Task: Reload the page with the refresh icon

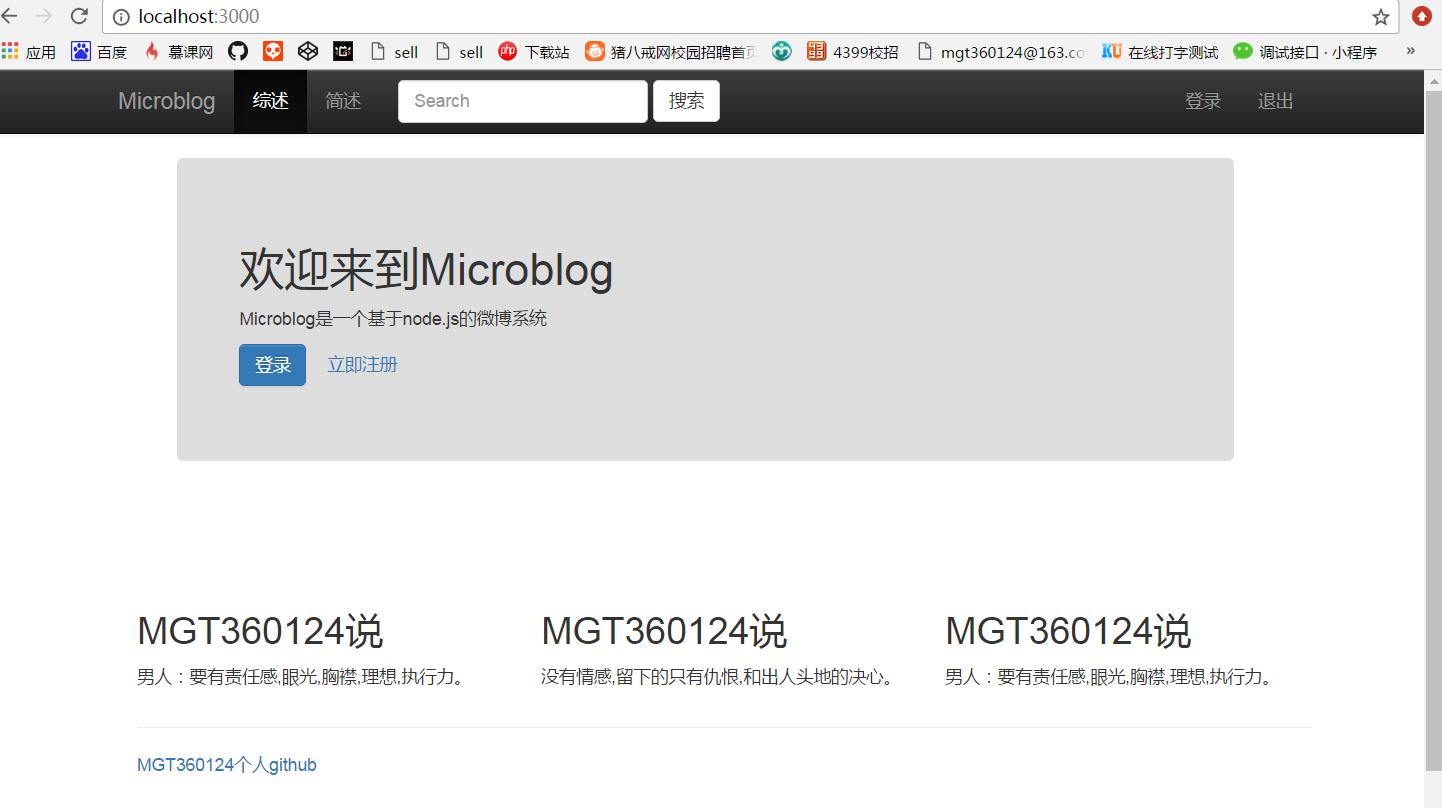Action: click(78, 16)
